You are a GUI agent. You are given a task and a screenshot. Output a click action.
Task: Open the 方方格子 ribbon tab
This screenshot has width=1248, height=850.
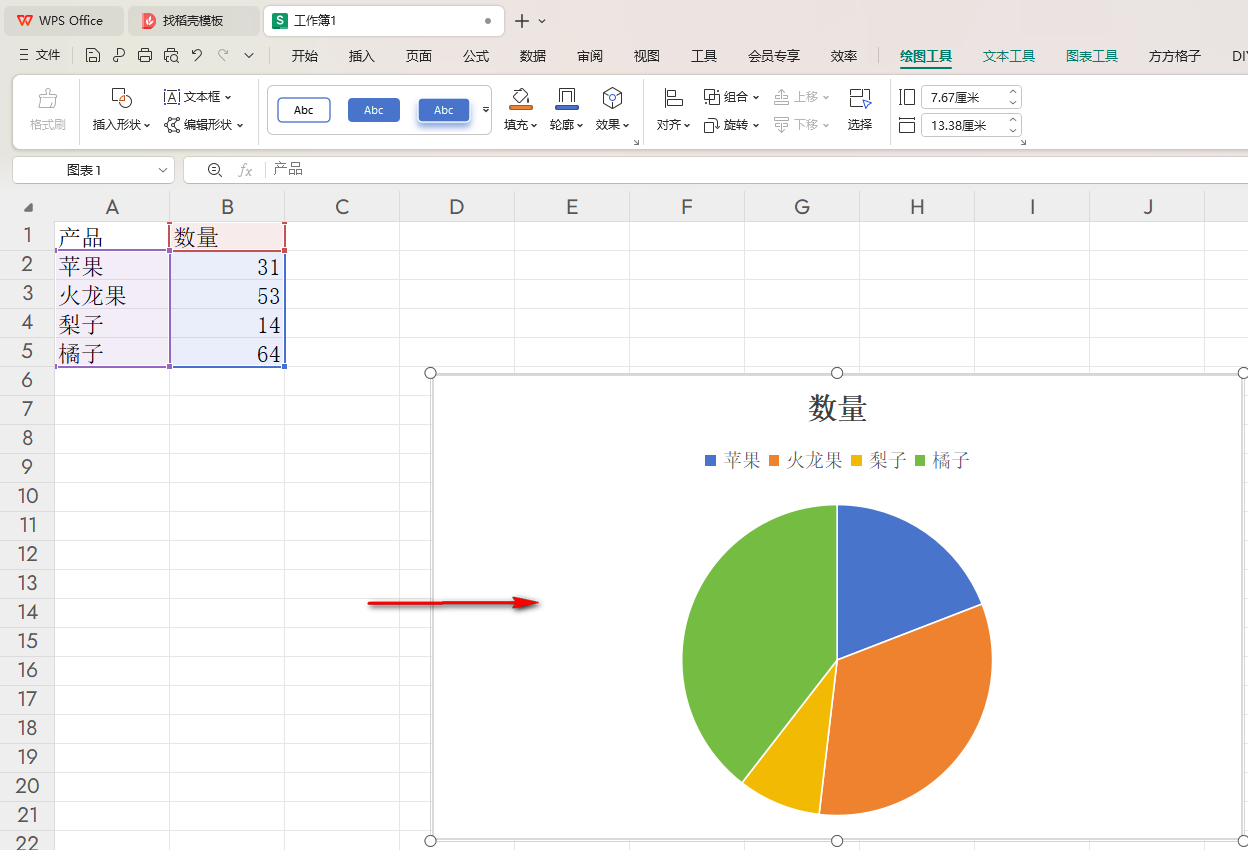(1175, 56)
